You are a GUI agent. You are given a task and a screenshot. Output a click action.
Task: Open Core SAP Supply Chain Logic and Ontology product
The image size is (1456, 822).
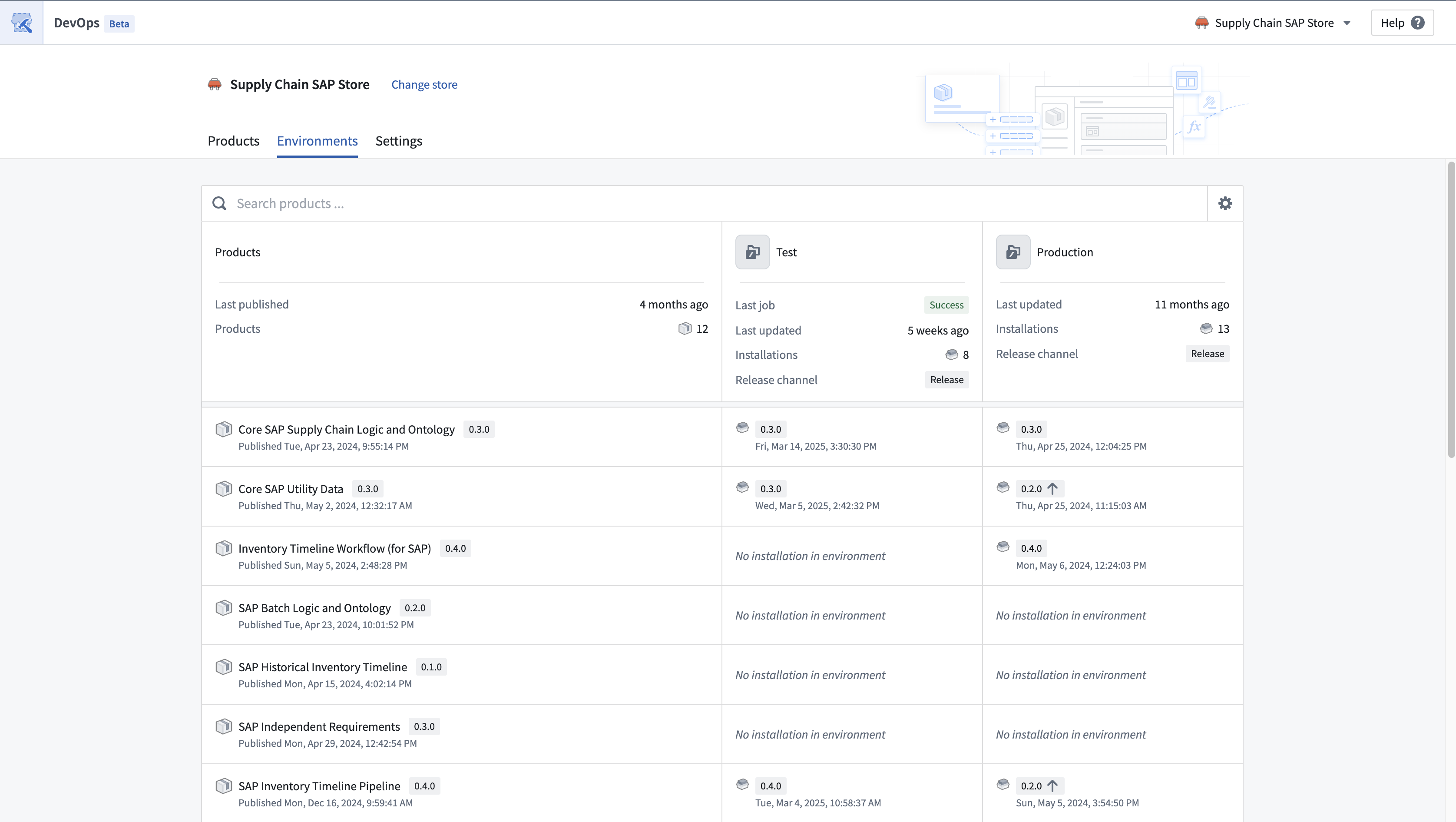tap(346, 429)
